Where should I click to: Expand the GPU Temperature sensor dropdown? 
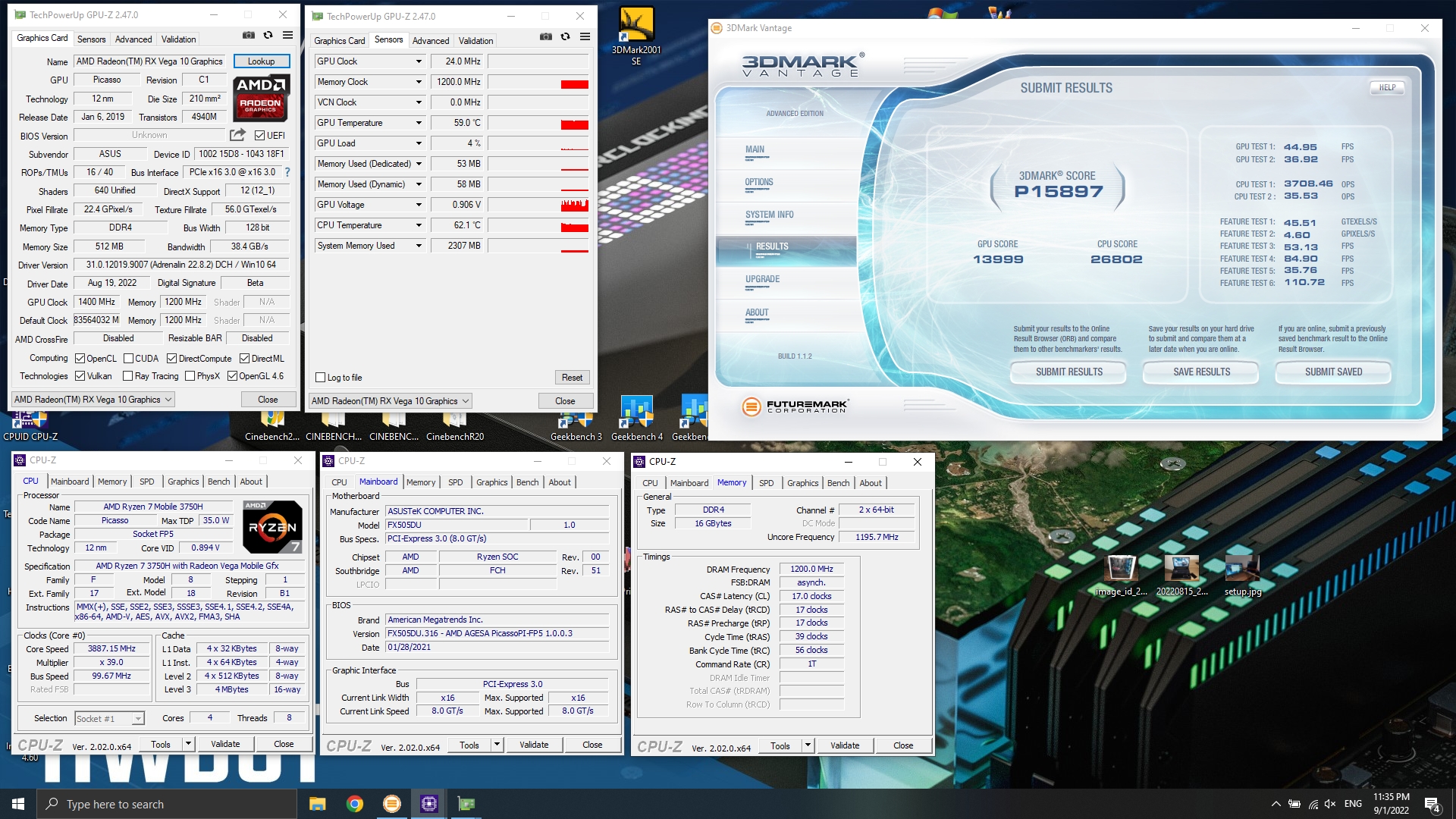[x=418, y=123]
